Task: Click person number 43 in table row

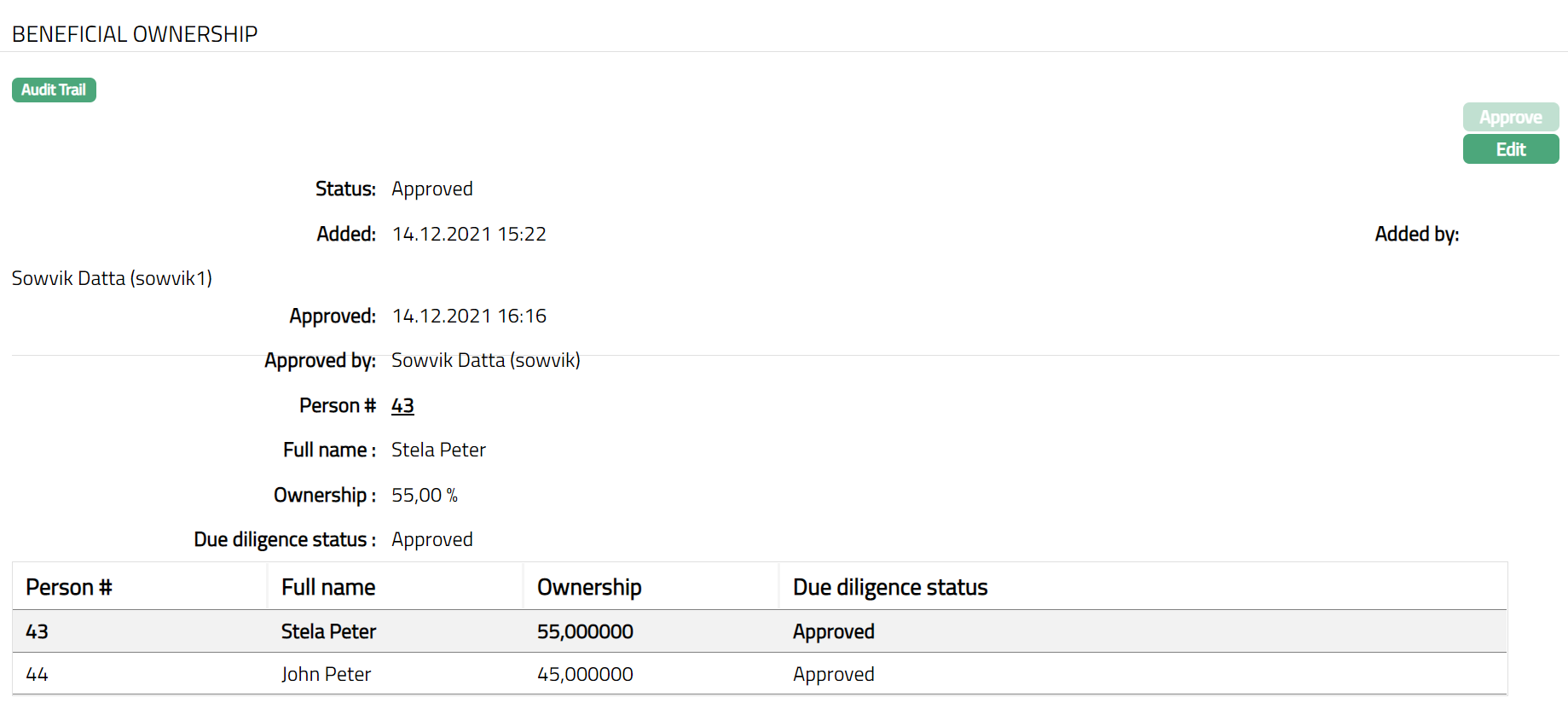Action: click(x=37, y=631)
